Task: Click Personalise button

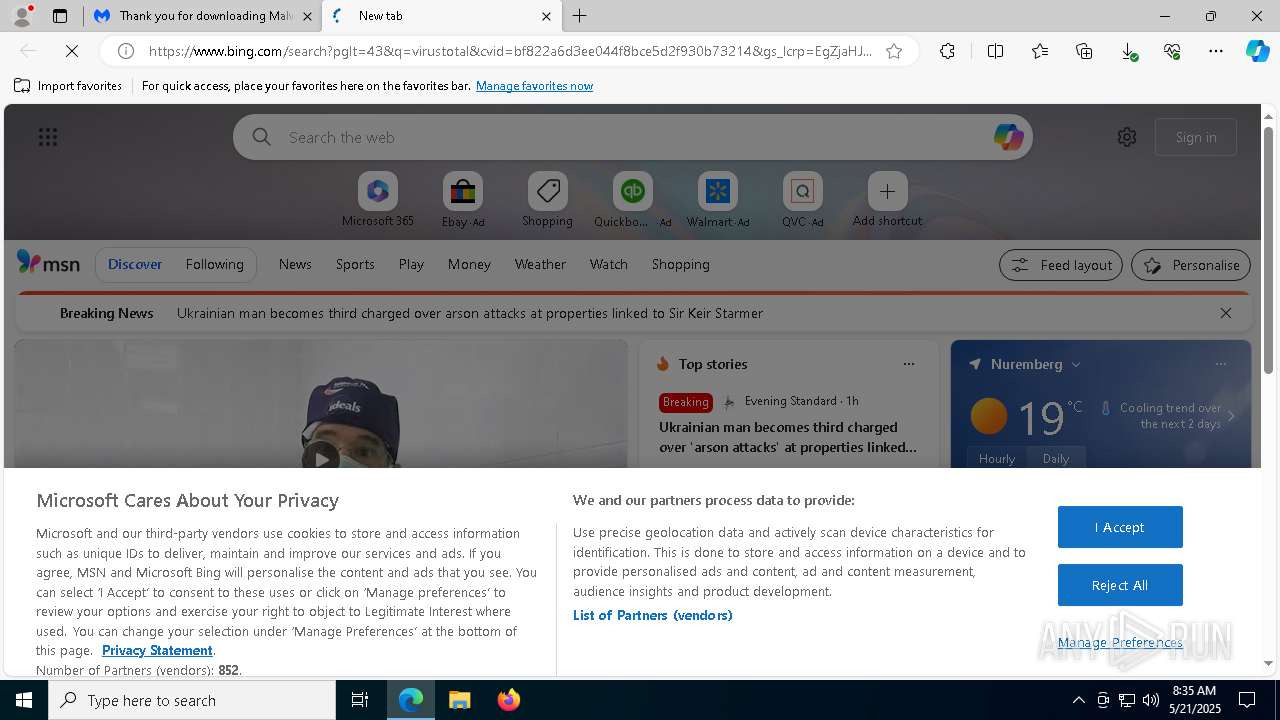Action: click(x=1191, y=265)
